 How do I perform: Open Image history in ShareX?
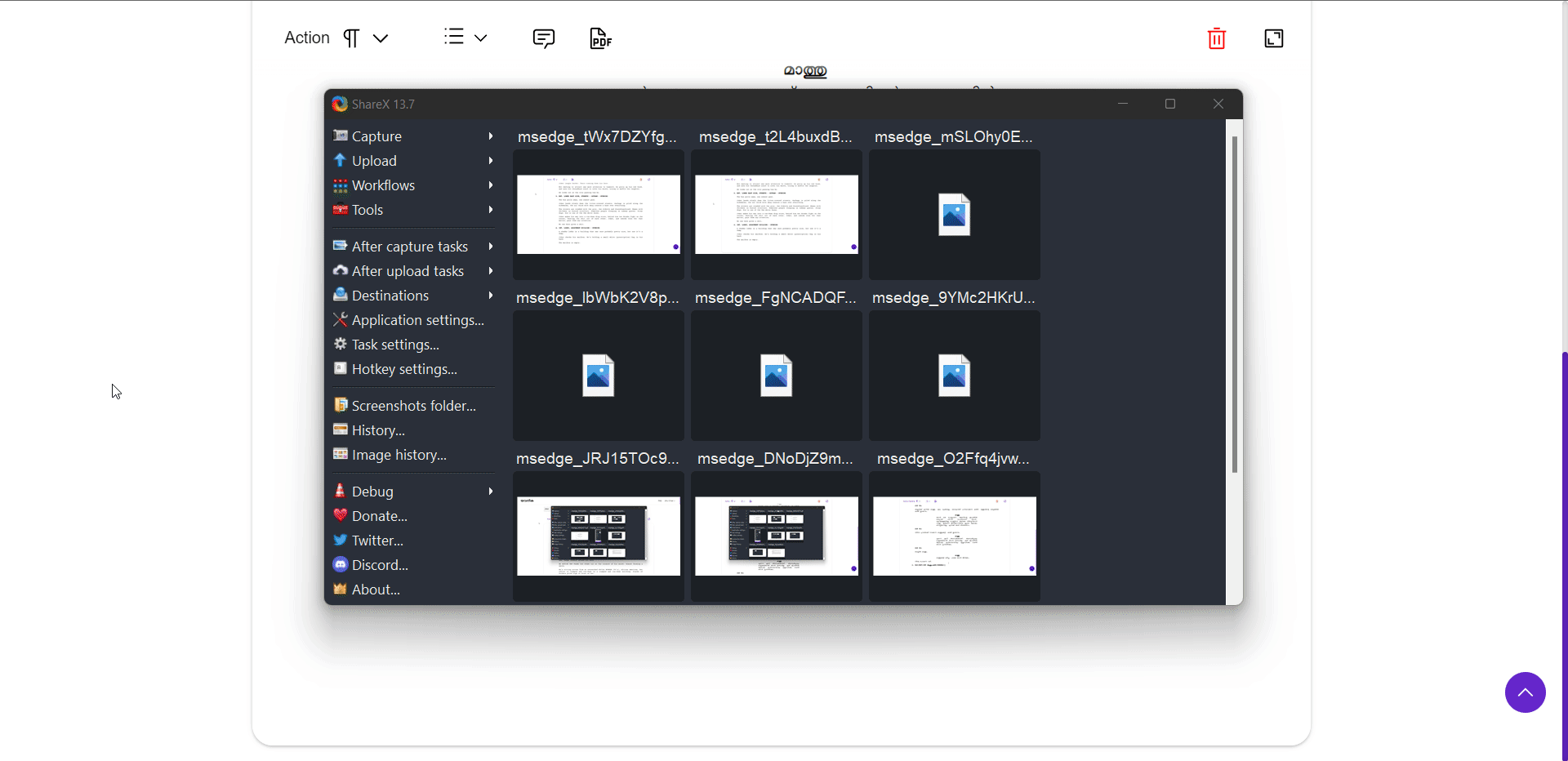click(399, 455)
